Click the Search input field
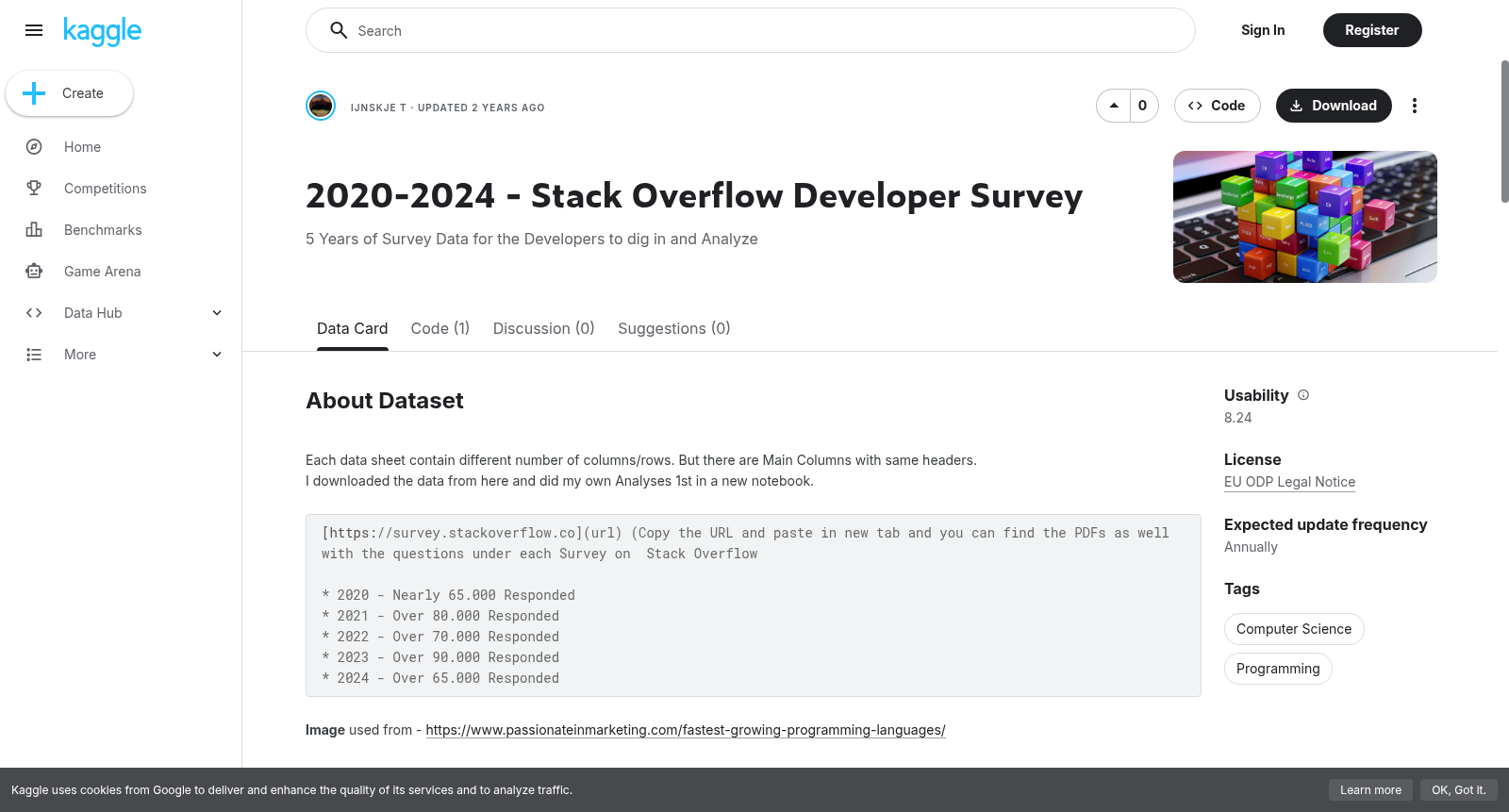1509x812 pixels. click(x=751, y=30)
